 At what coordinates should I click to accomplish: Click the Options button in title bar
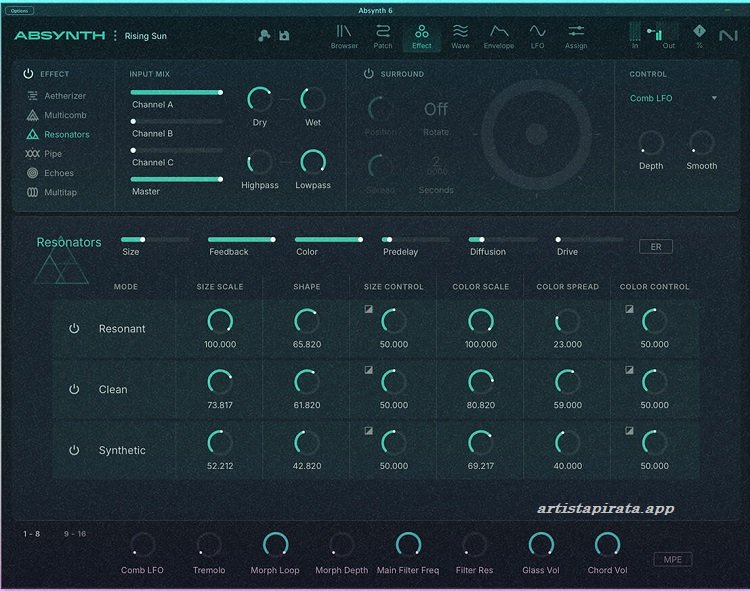click(19, 11)
